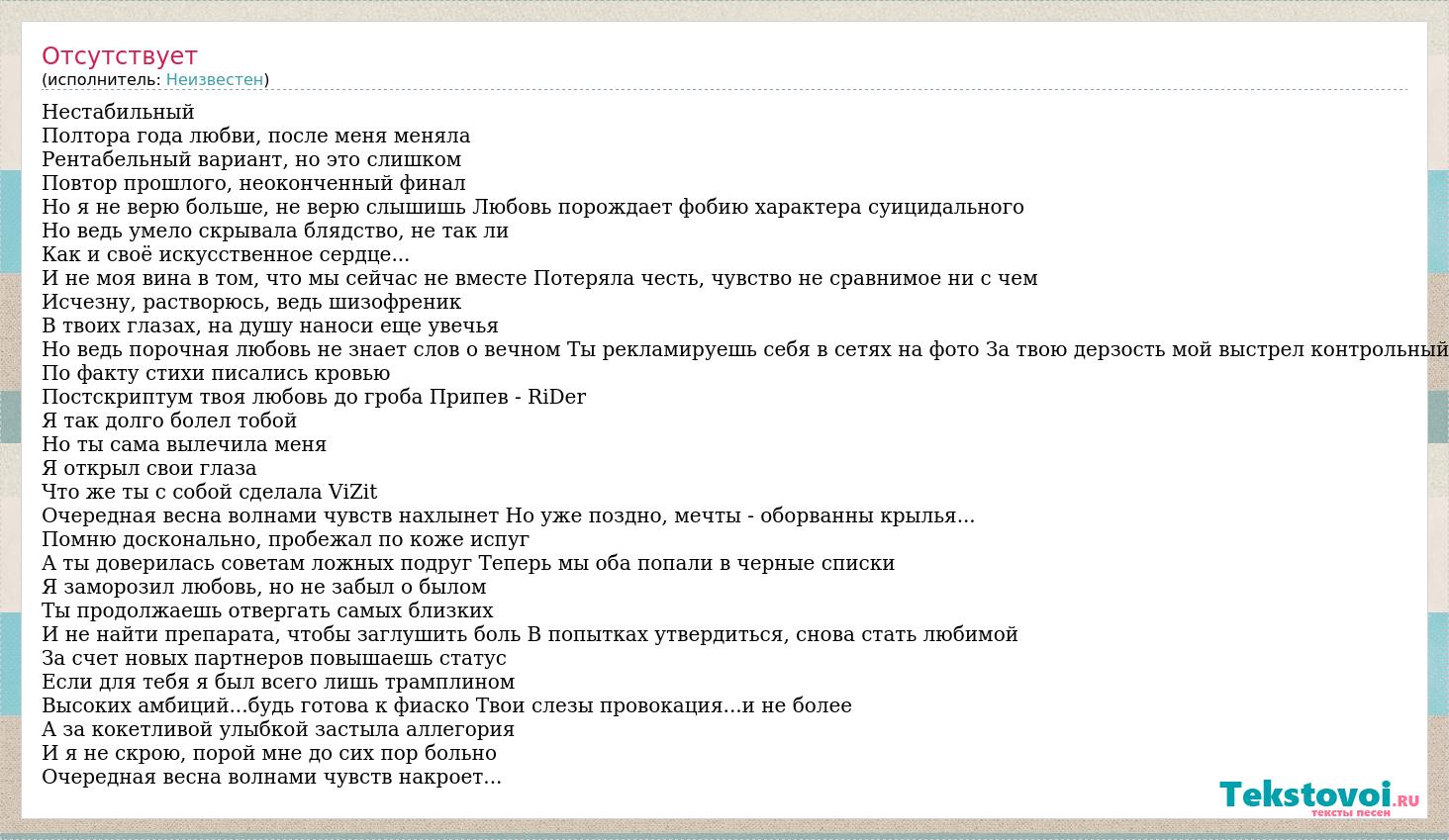Click line А за кокетливой улыбкой застыла аллегория

click(278, 729)
